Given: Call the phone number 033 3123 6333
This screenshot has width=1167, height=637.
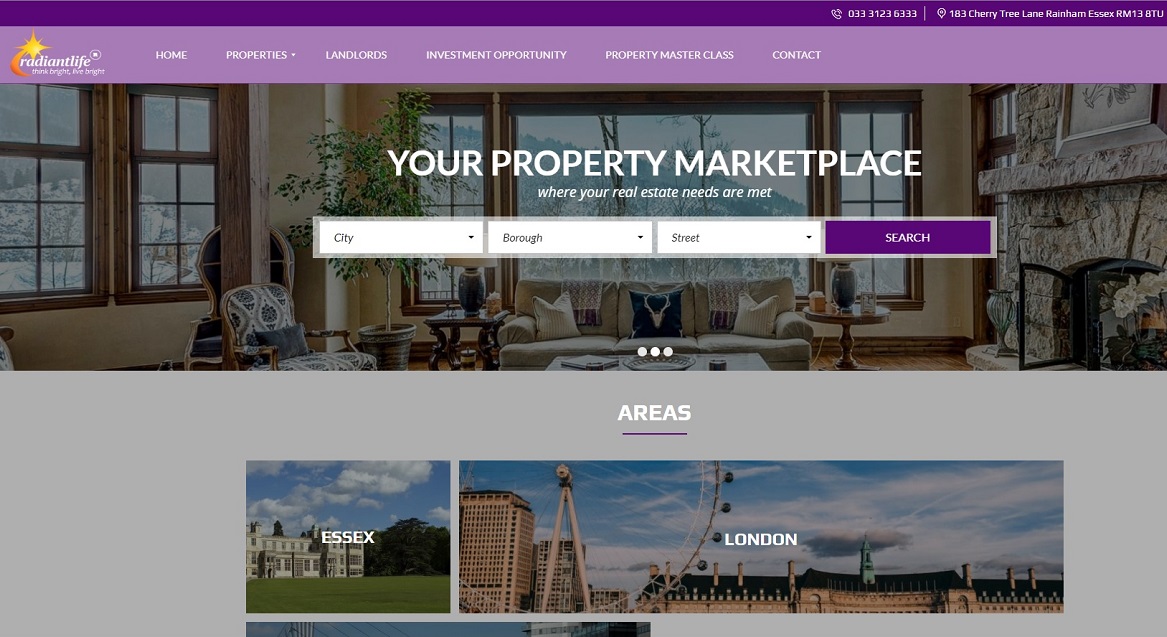Looking at the screenshot, I should tap(882, 13).
